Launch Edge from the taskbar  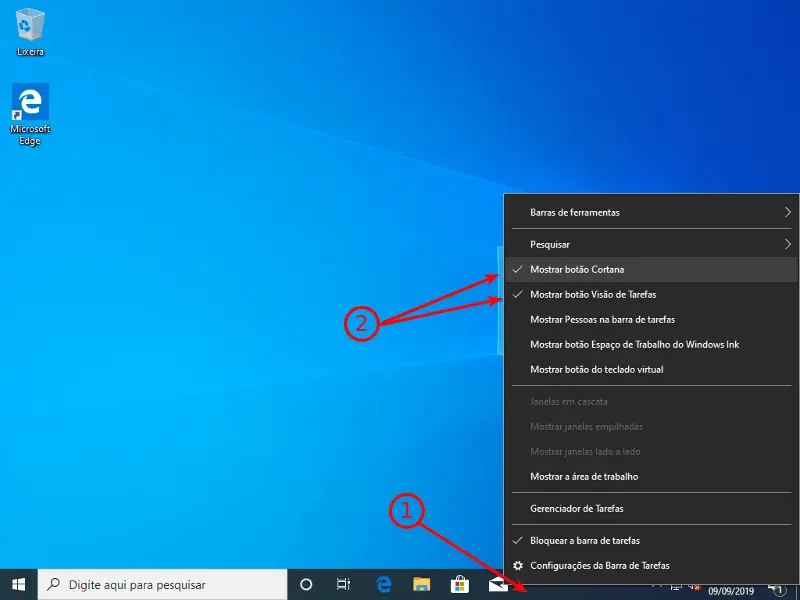tap(383, 585)
